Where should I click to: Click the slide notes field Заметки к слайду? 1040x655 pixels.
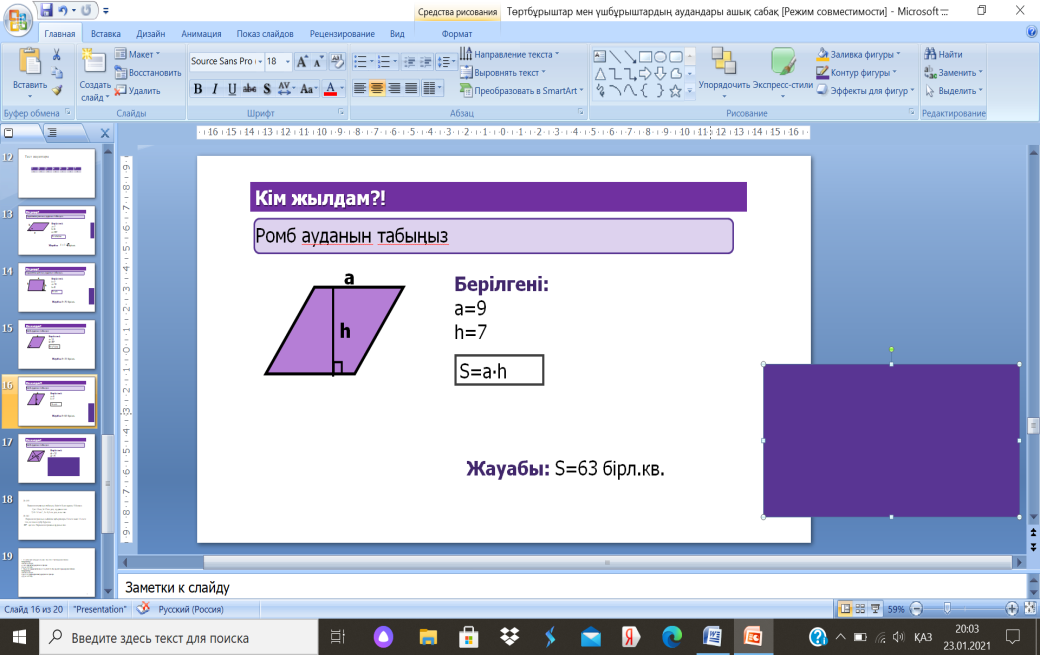point(572,587)
